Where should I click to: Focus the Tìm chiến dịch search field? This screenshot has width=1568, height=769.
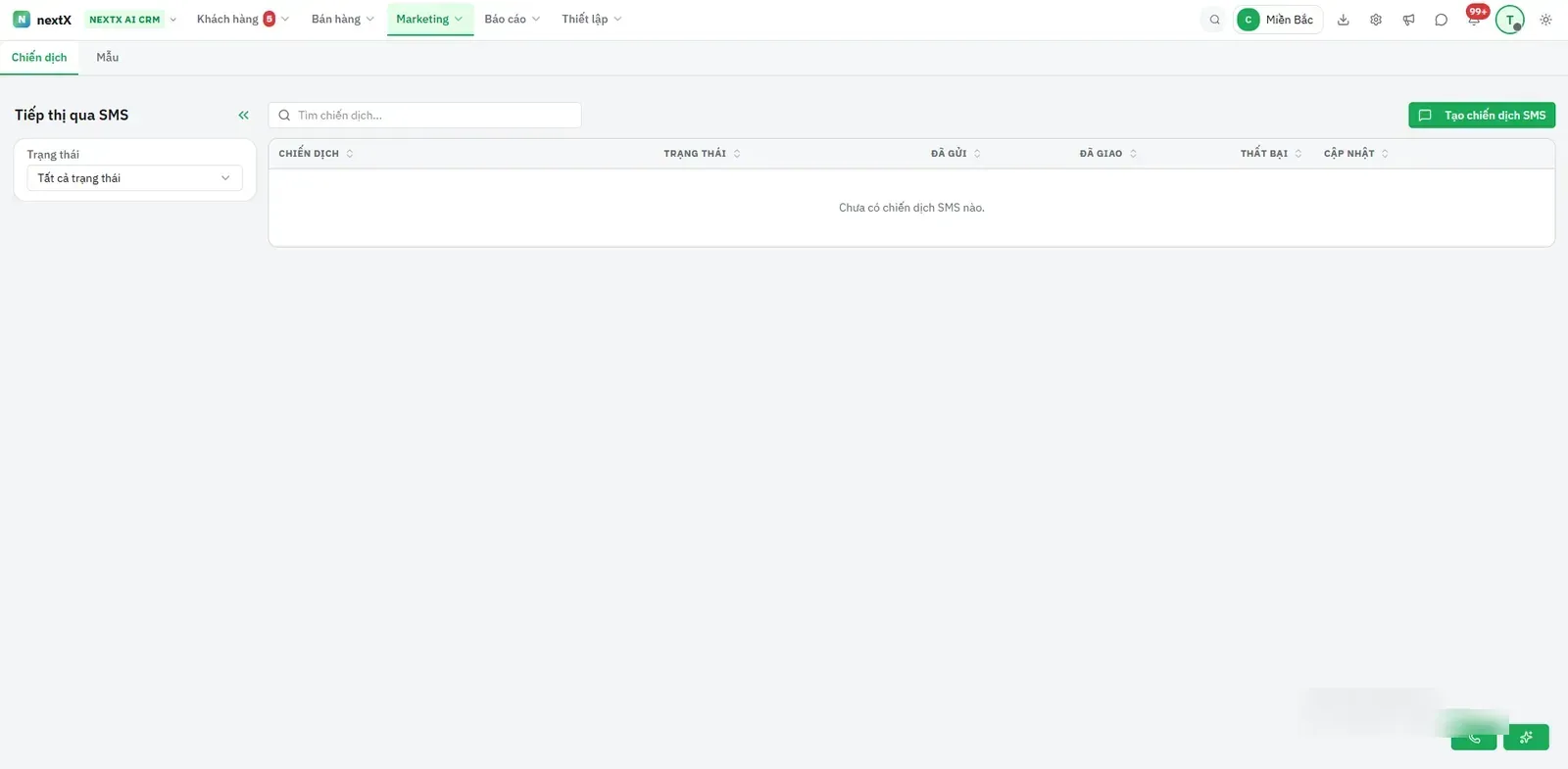[424, 116]
